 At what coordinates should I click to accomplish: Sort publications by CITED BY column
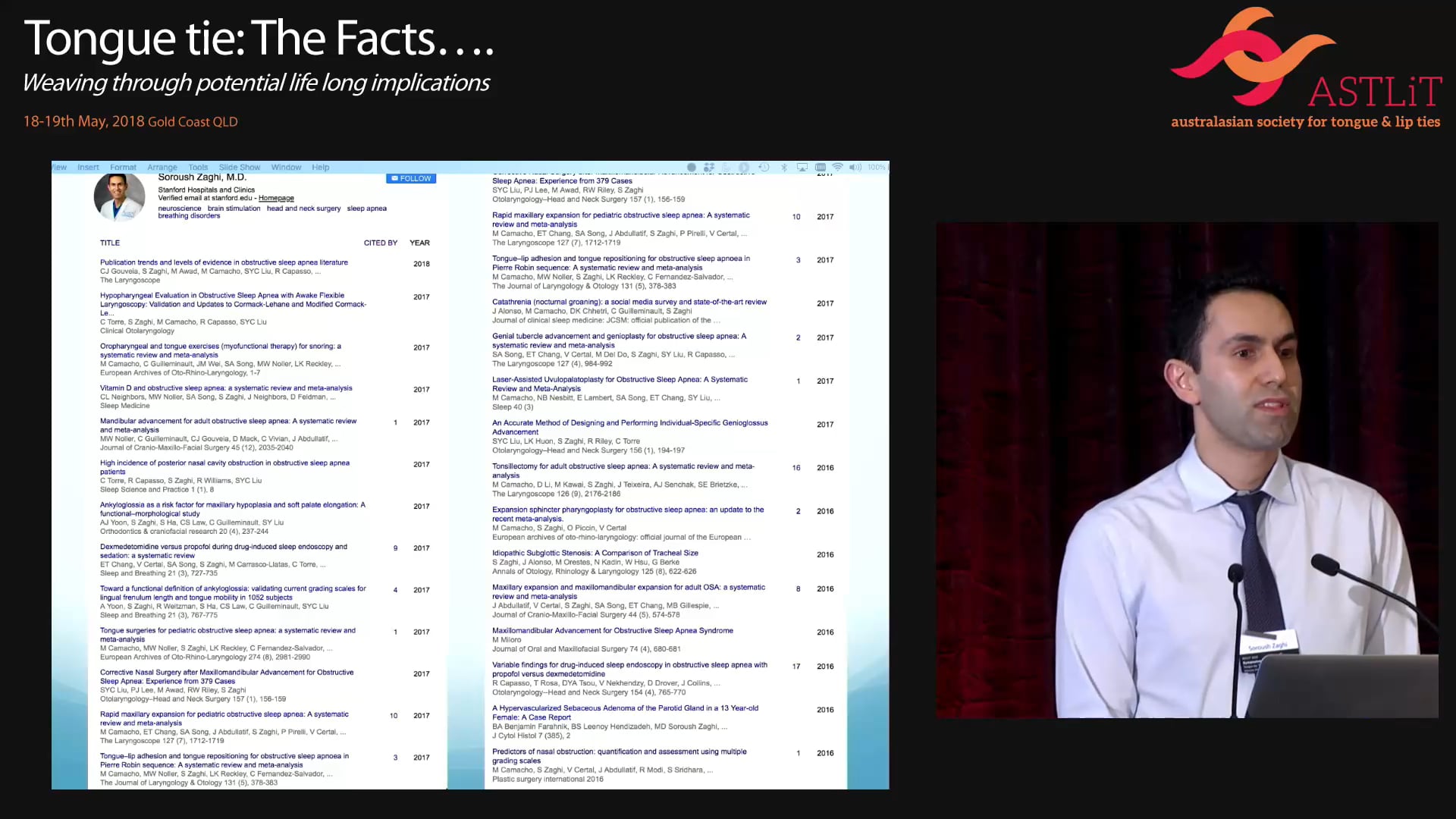pyautogui.click(x=380, y=243)
